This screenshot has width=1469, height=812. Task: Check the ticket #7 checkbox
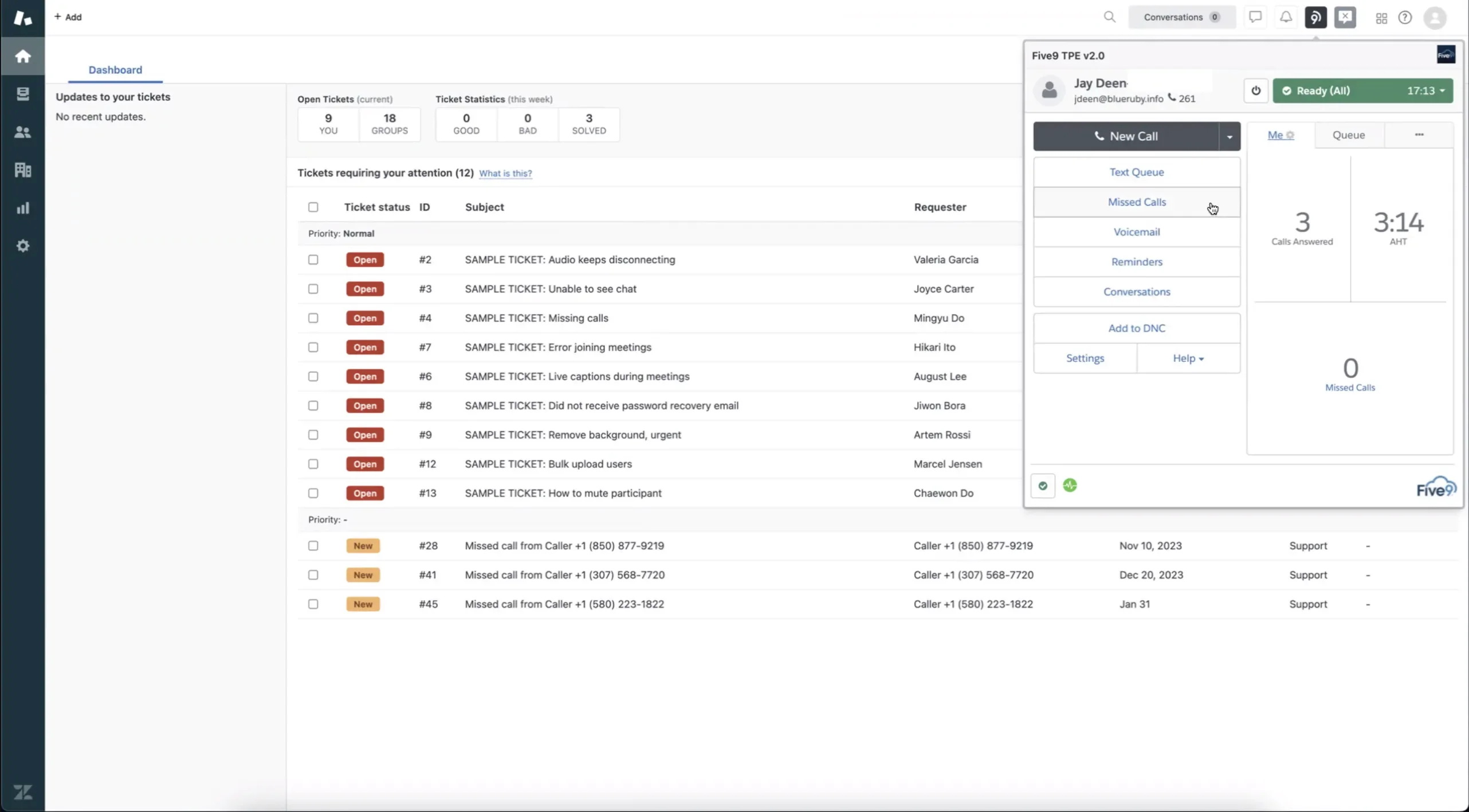point(313,347)
